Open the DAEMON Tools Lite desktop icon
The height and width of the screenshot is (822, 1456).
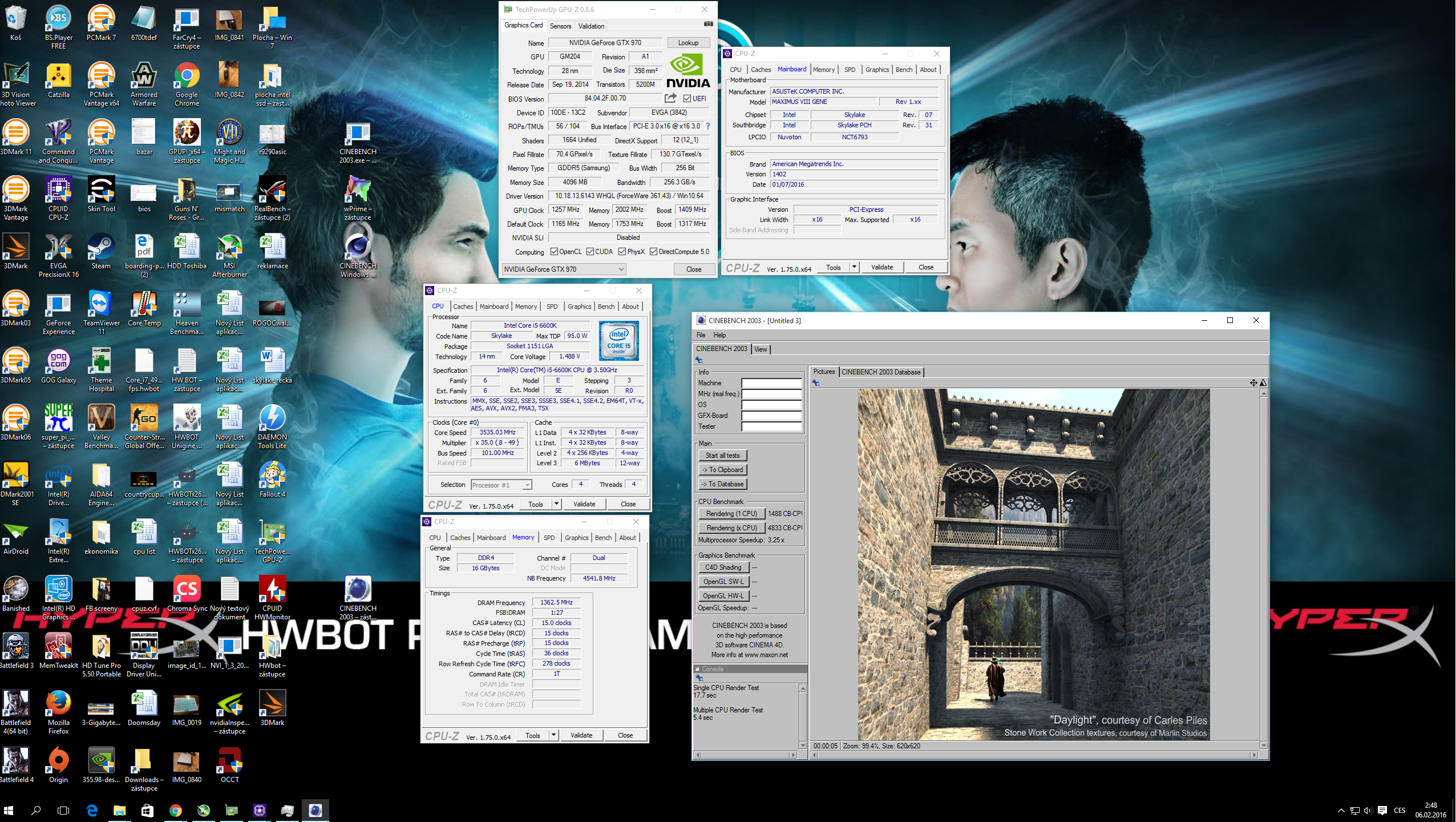point(272,427)
